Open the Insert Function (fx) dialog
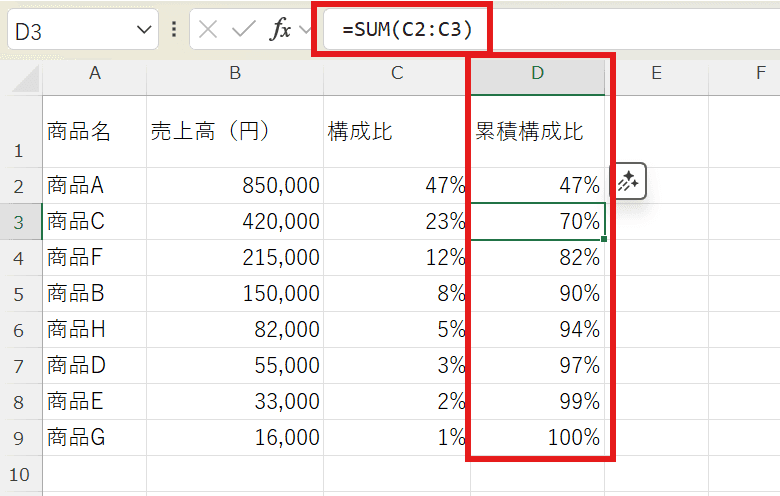The image size is (780, 496). pos(281,30)
